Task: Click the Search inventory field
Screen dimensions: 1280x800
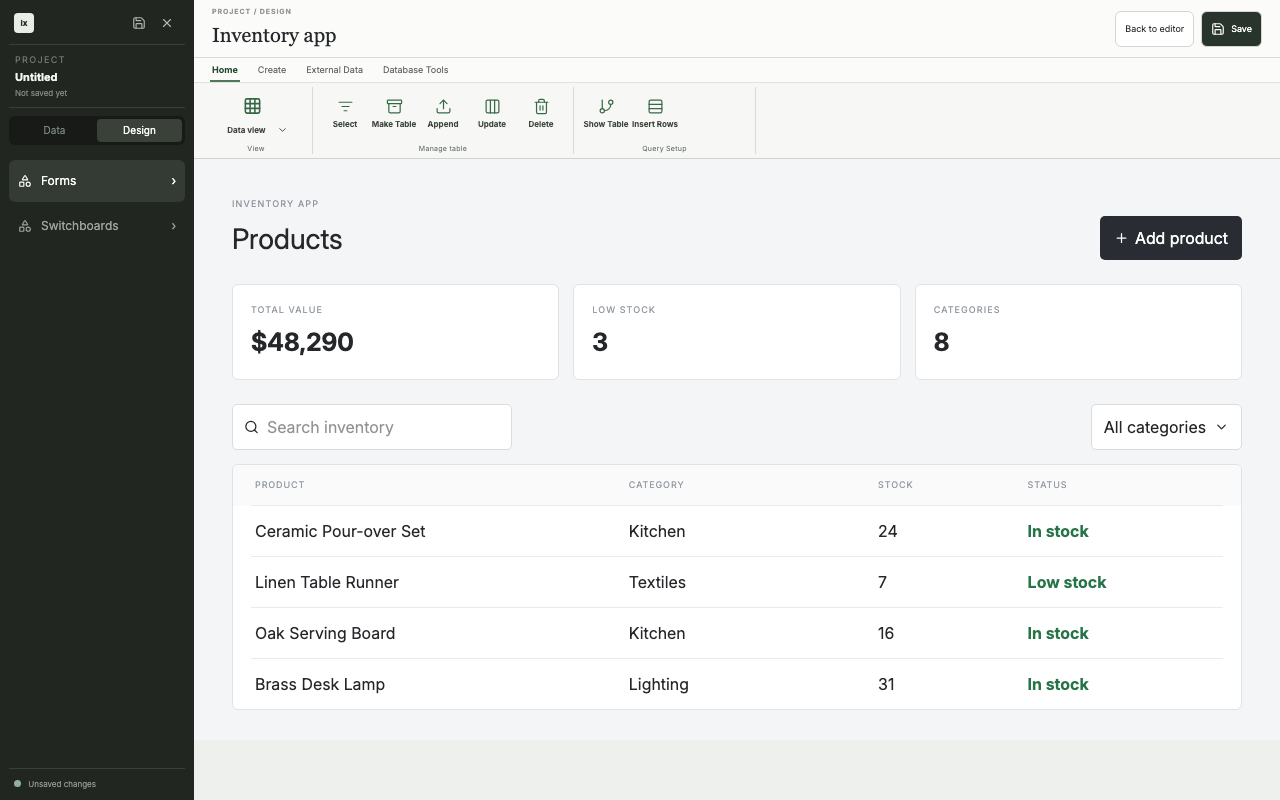Action: click(372, 427)
